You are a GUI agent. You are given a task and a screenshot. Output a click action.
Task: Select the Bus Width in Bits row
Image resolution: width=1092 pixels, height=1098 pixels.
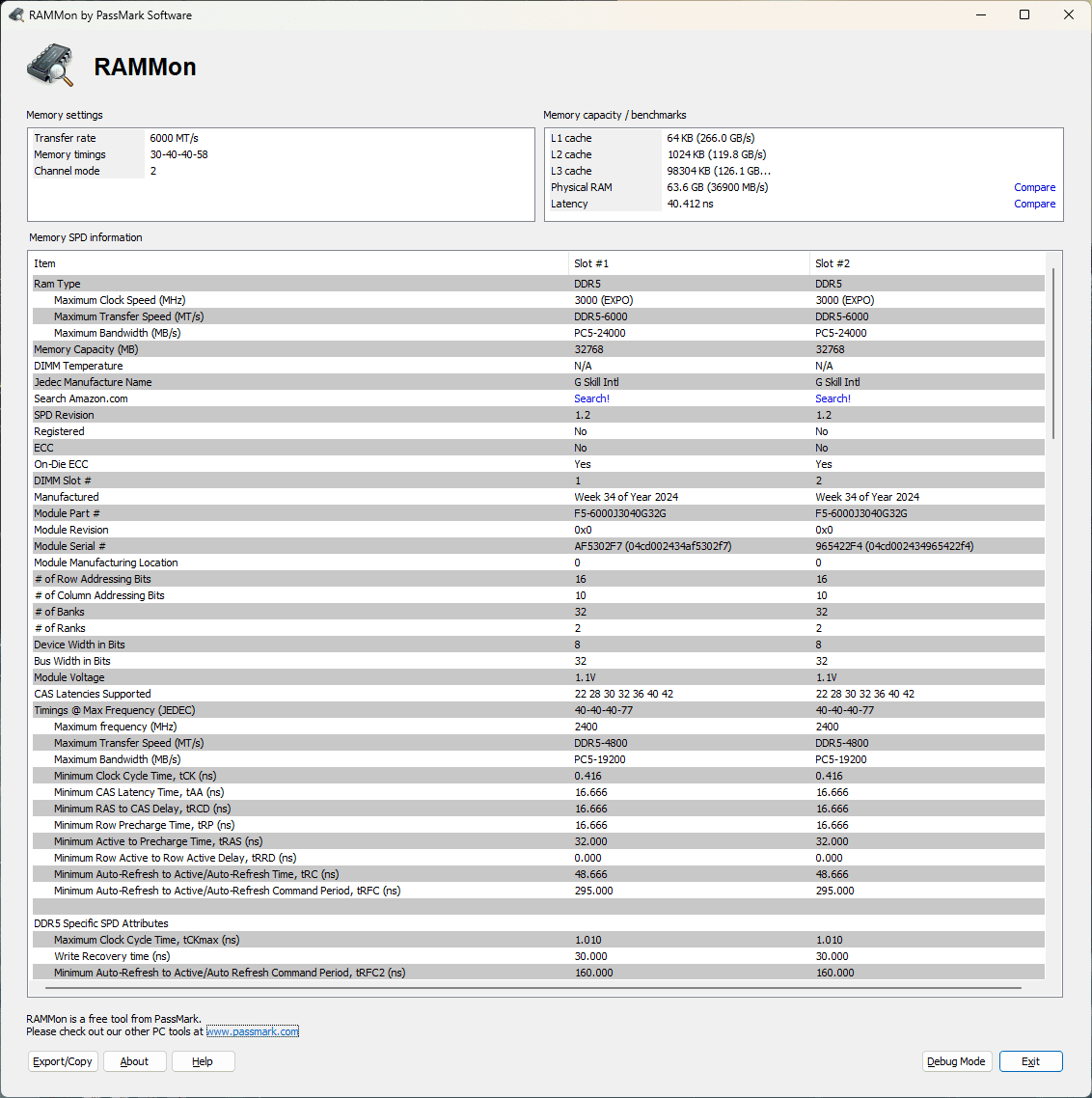[538, 661]
